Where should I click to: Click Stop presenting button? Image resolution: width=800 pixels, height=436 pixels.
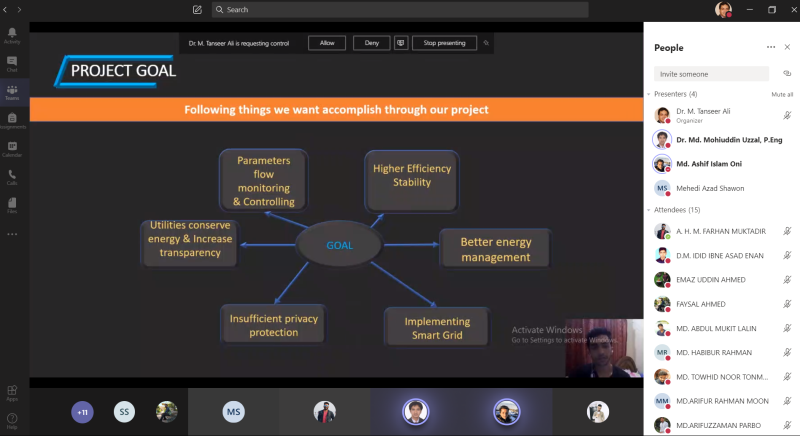tap(444, 43)
